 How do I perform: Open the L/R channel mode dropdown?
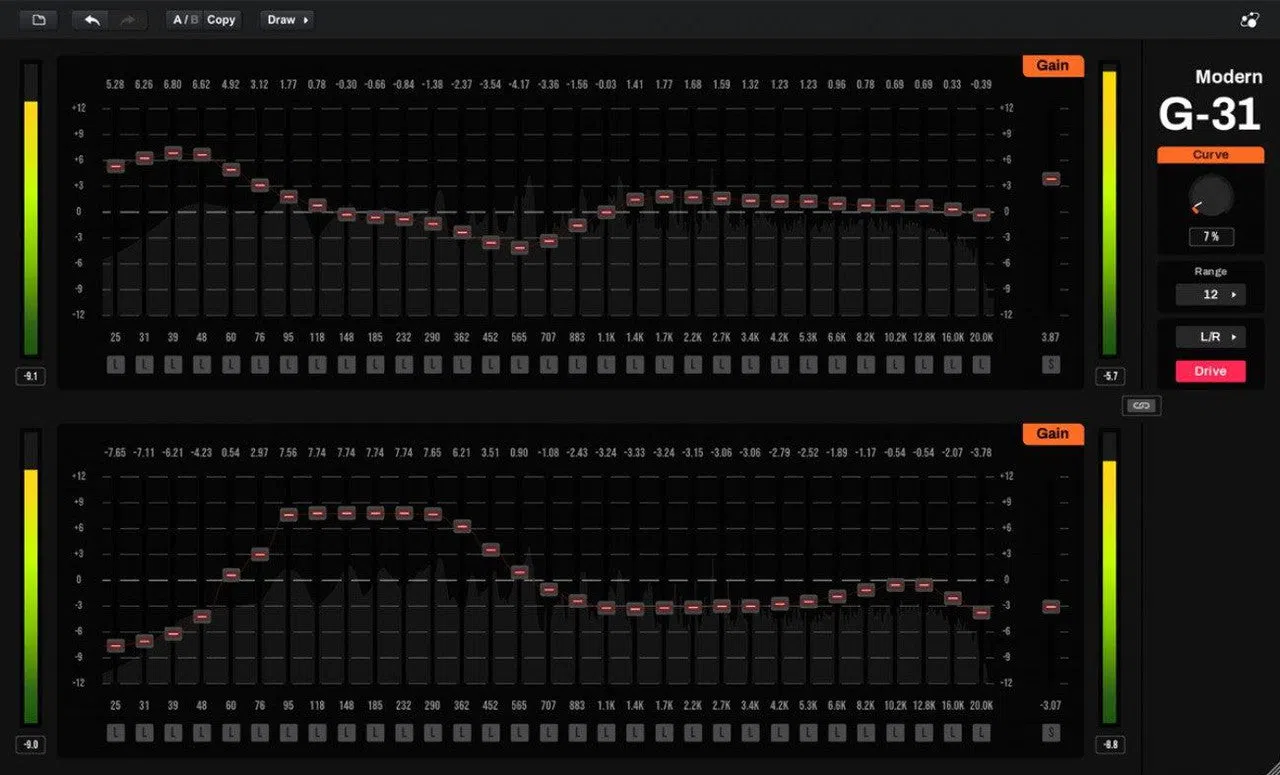coord(1210,337)
